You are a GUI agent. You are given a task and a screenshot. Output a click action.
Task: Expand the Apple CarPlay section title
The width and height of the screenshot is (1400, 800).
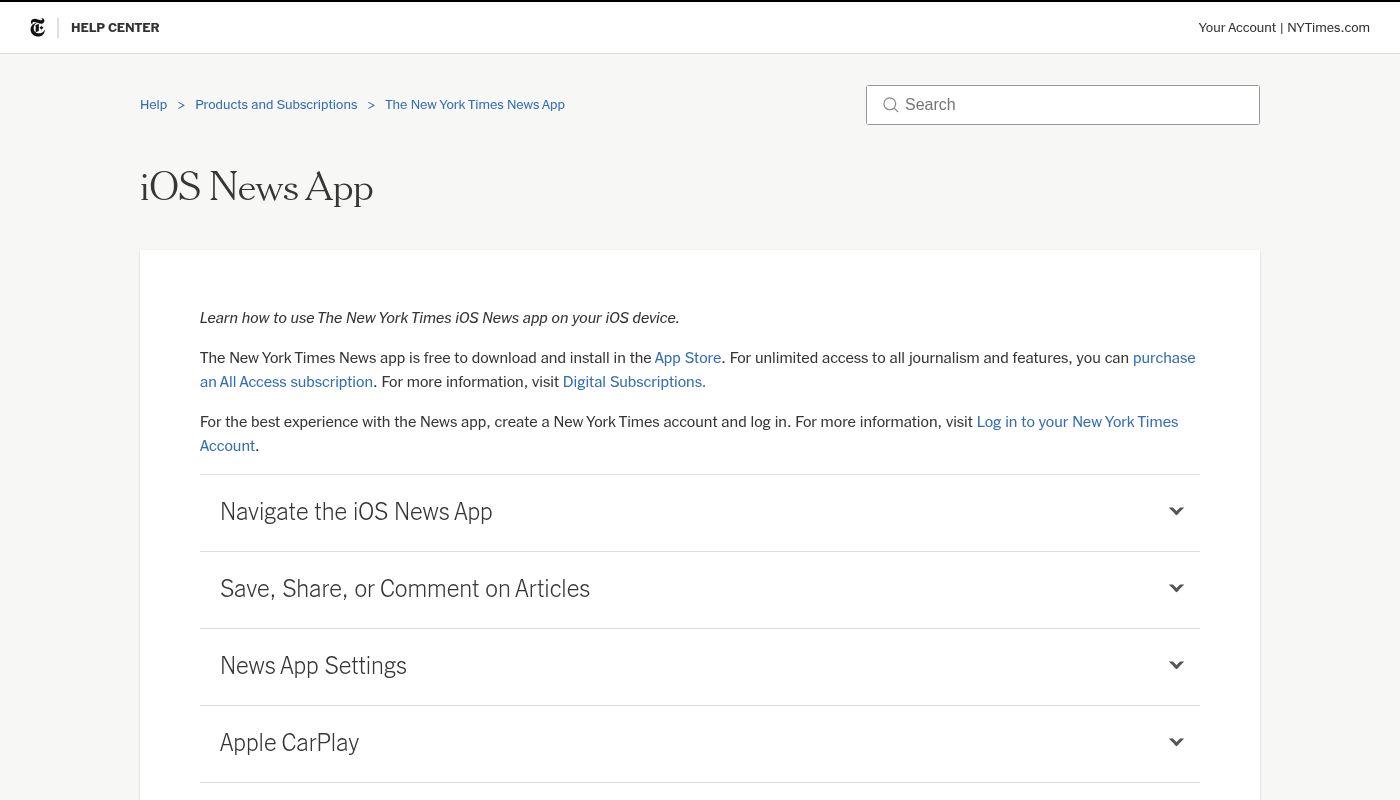[289, 743]
